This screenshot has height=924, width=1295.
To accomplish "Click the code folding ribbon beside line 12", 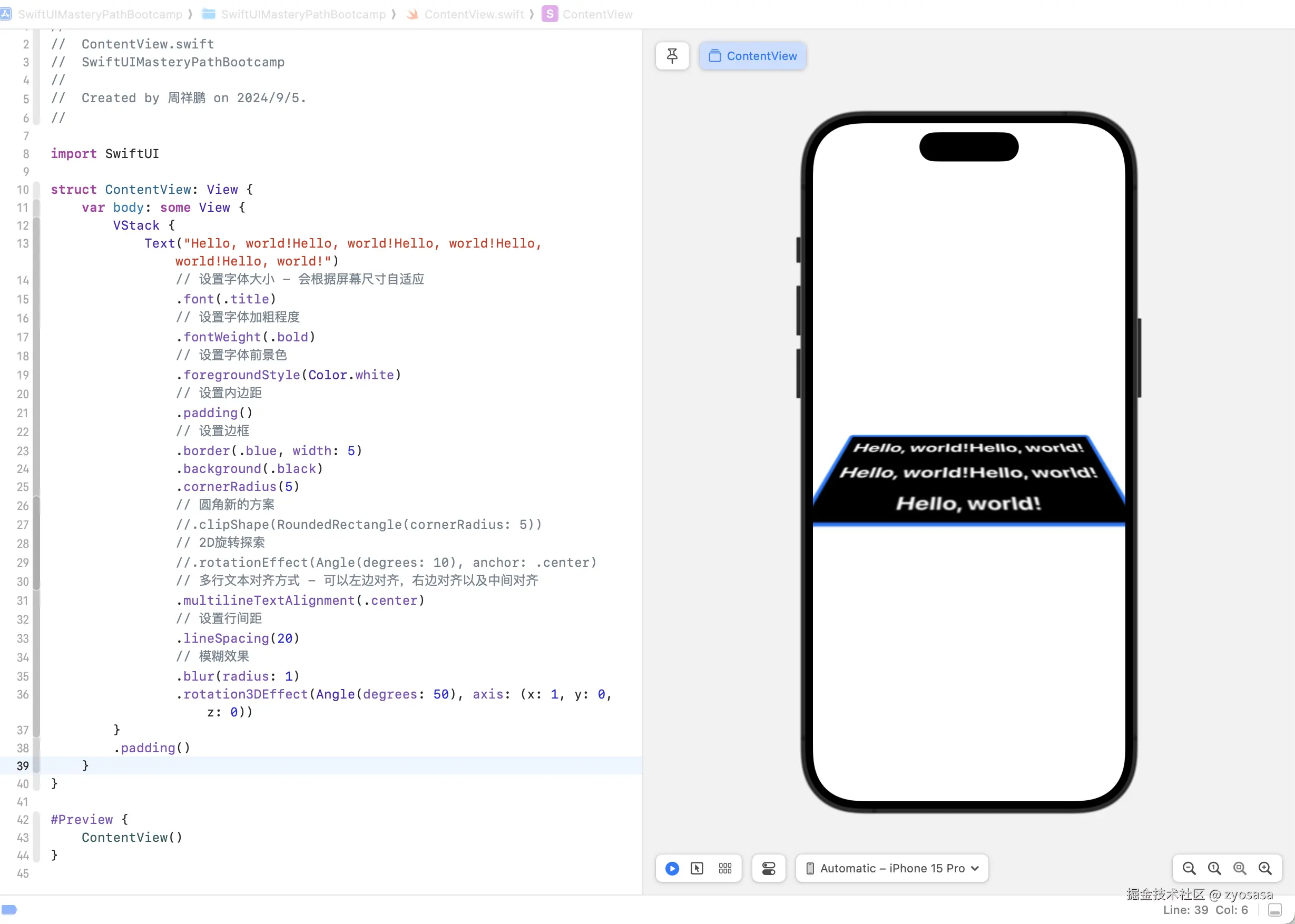I will 36,226.
